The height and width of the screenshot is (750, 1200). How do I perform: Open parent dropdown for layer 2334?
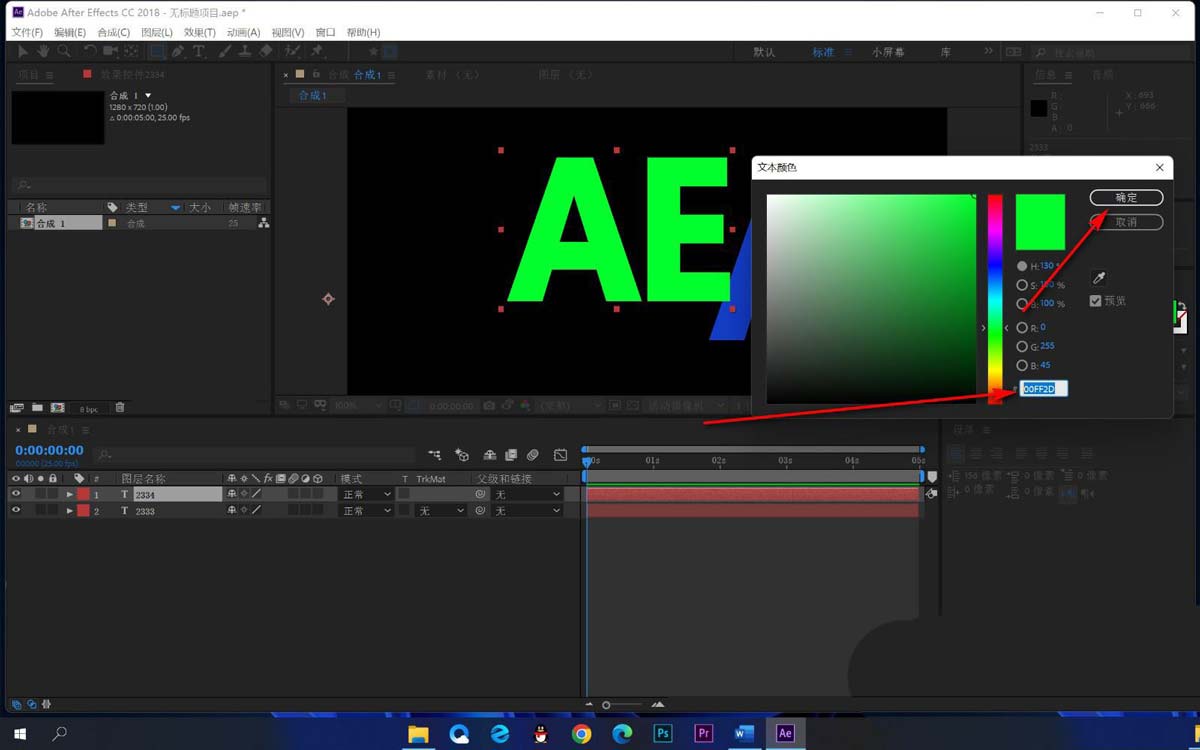pyautogui.click(x=527, y=494)
